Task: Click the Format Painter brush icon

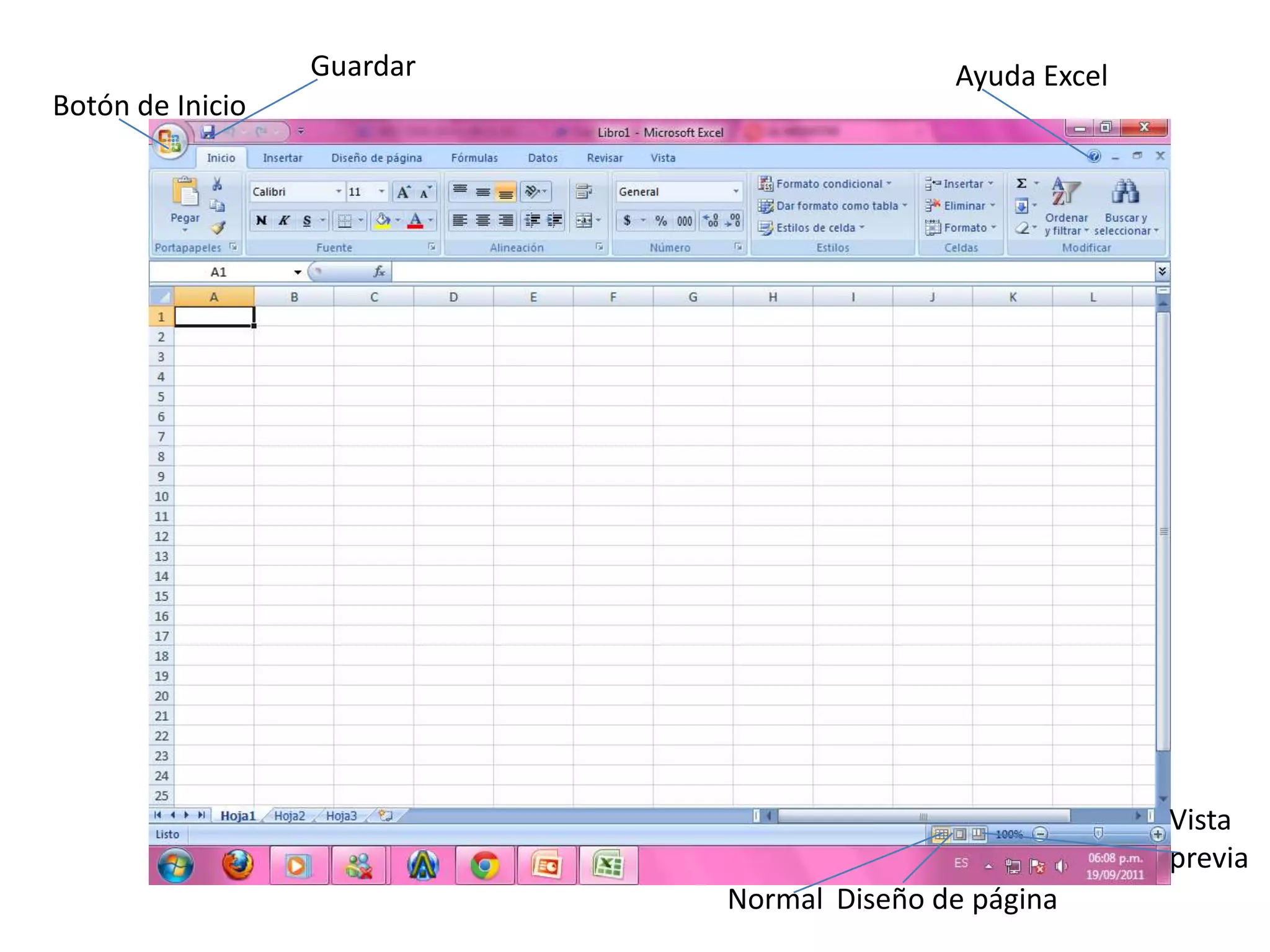Action: click(x=217, y=228)
